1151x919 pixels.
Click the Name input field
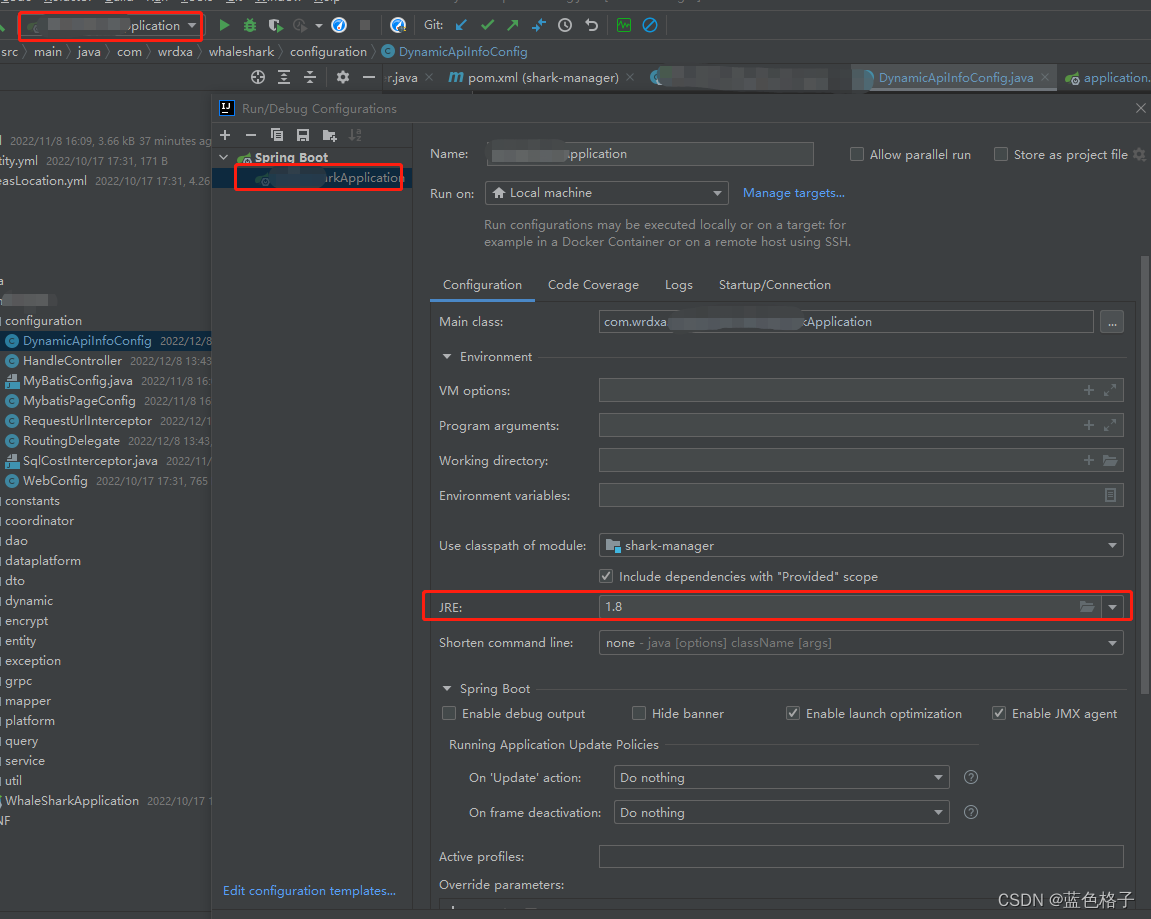click(x=650, y=154)
